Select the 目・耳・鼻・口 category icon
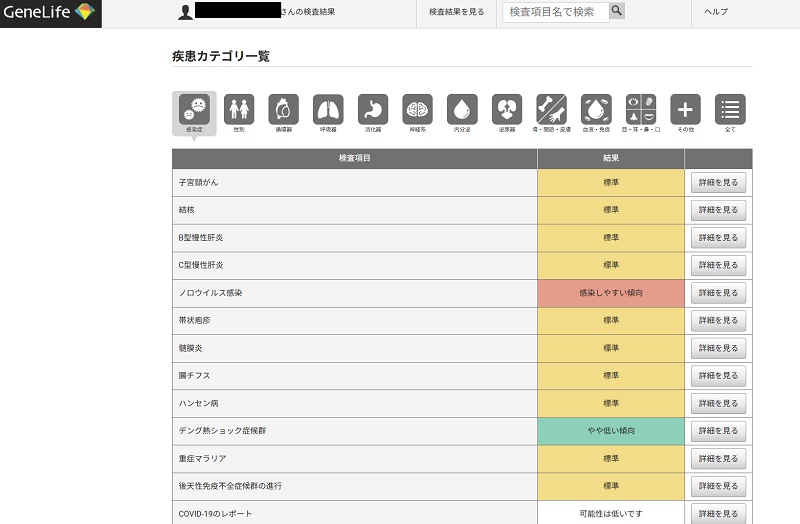The image size is (800, 524). tap(640, 110)
